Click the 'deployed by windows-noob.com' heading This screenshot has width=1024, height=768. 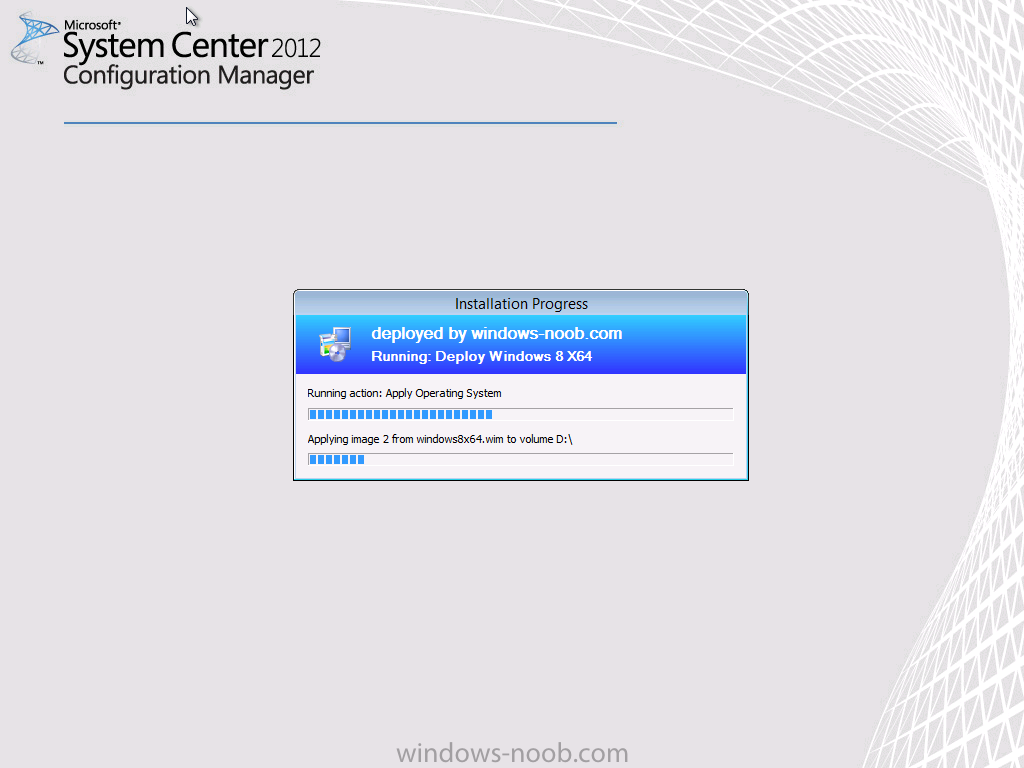point(496,334)
